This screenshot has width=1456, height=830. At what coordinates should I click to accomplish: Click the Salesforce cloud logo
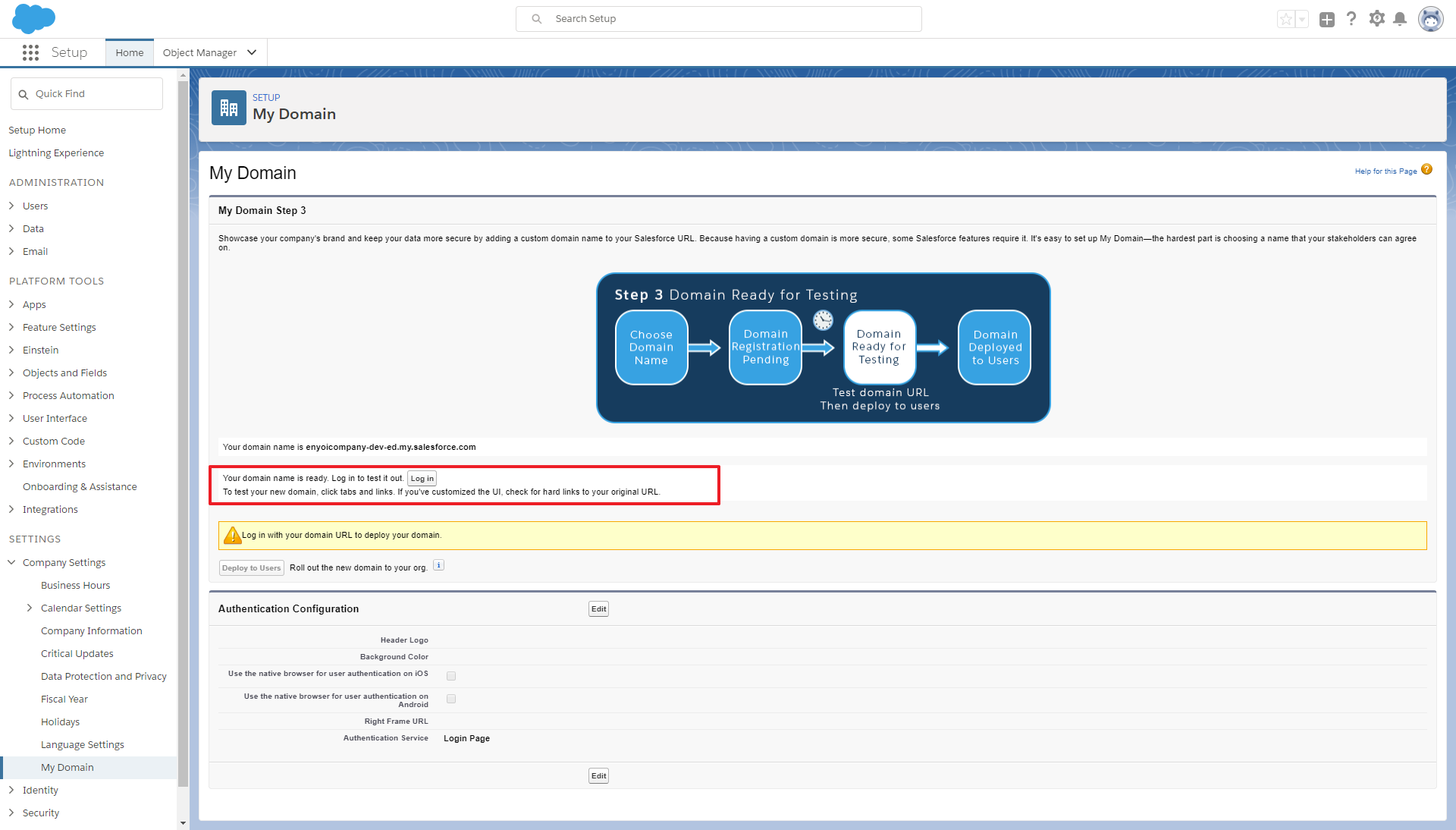point(33,19)
